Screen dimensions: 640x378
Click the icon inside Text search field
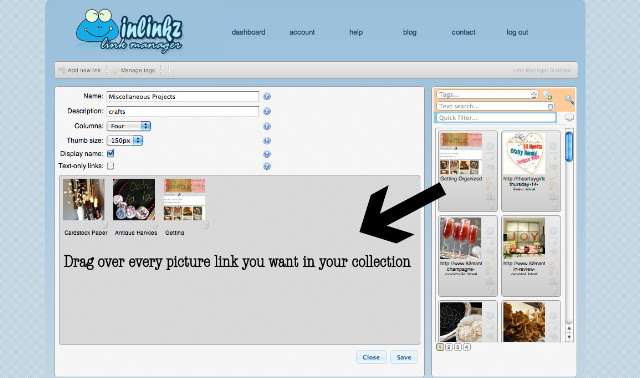[550, 106]
